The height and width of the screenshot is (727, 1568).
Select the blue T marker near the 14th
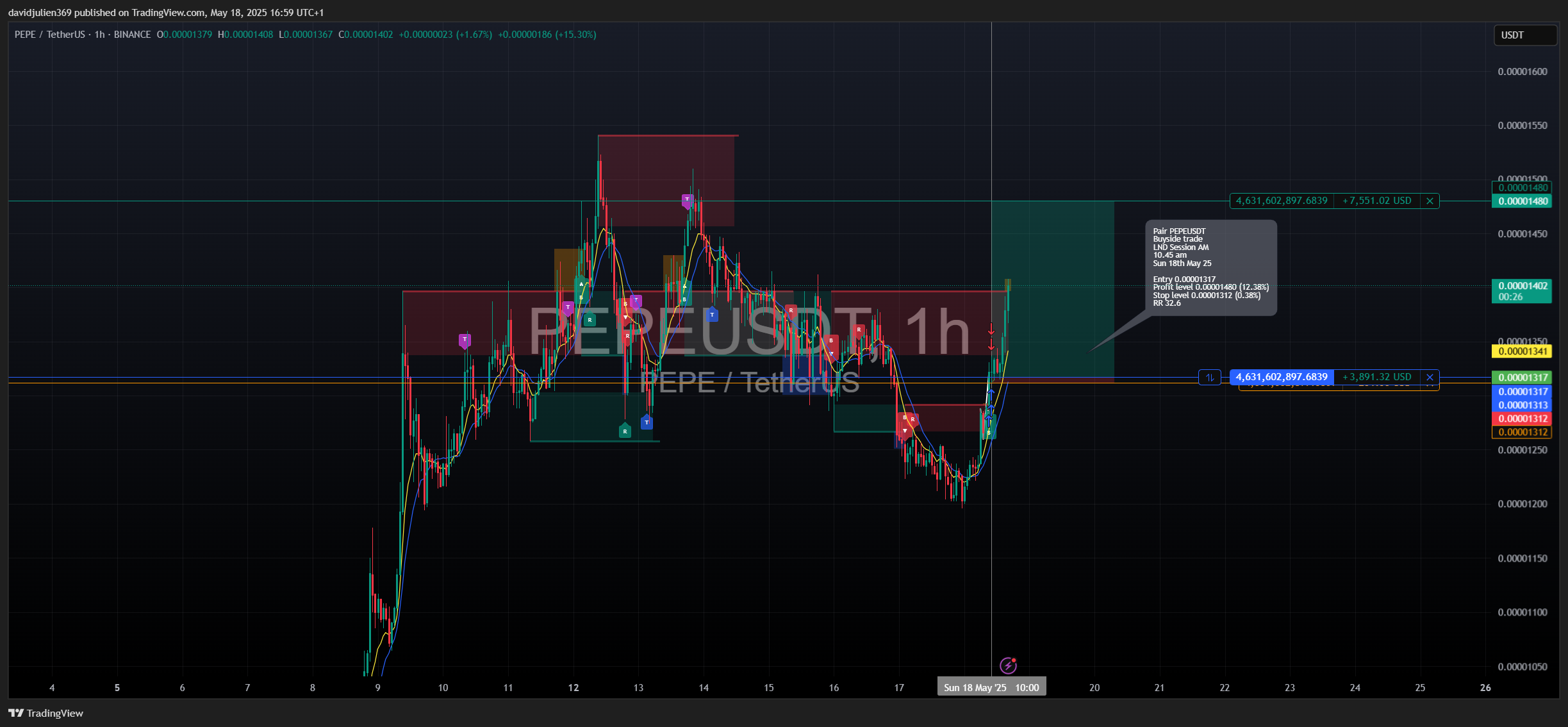pyautogui.click(x=712, y=314)
